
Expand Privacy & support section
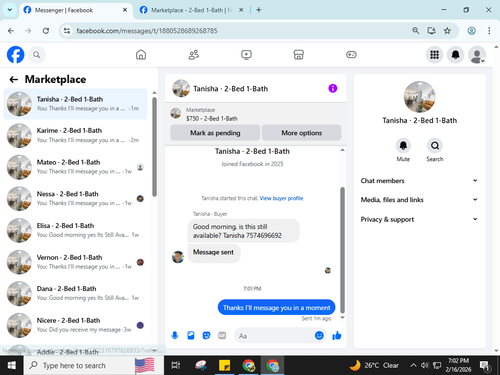[419, 219]
